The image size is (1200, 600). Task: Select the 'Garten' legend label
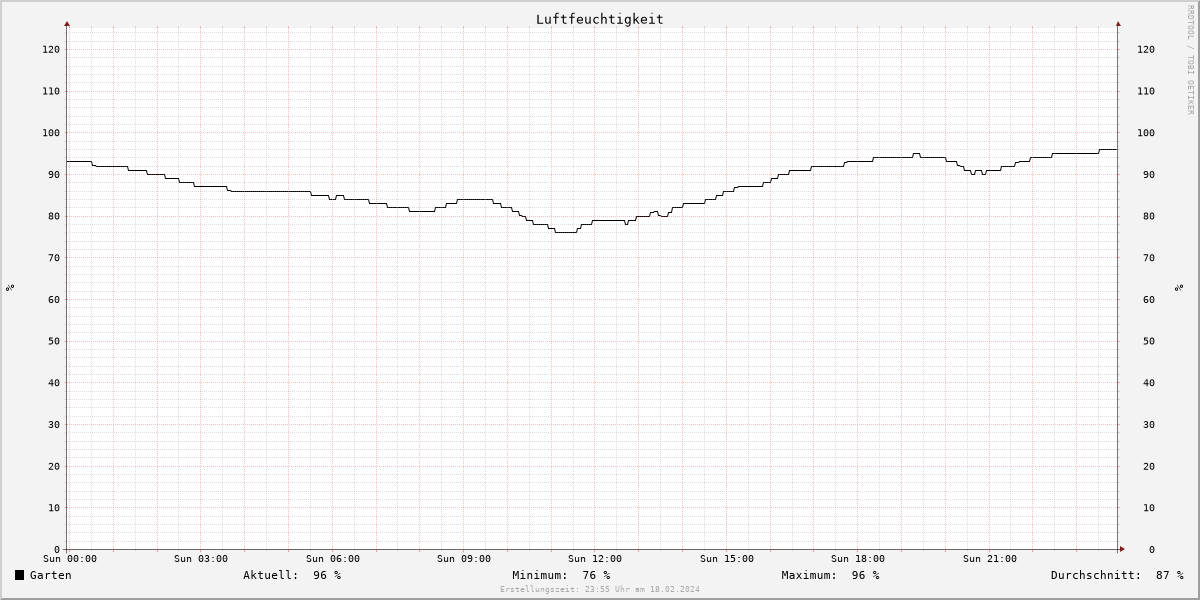[x=51, y=575]
